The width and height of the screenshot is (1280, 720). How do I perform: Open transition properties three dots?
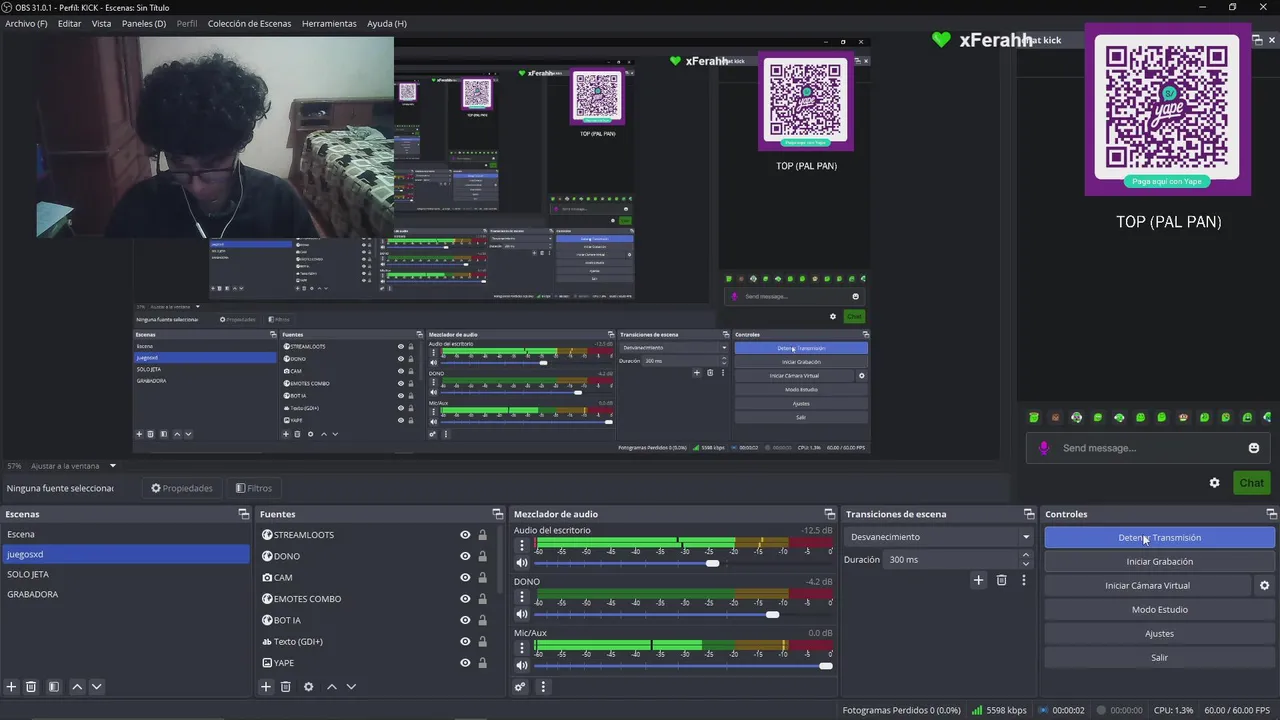point(1023,580)
